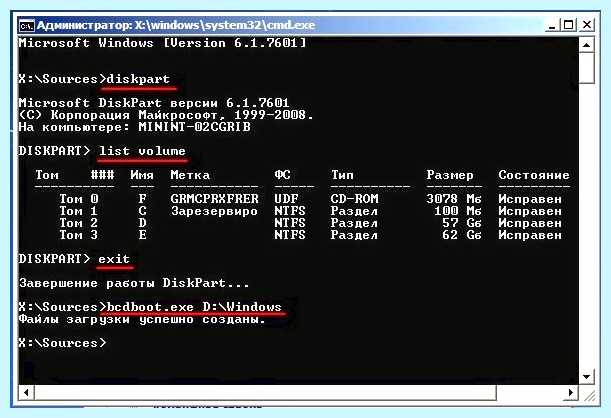Screen dimensions: 611x418
Task: Click the horizontal scrollbar left arrow
Action: tap(26, 392)
